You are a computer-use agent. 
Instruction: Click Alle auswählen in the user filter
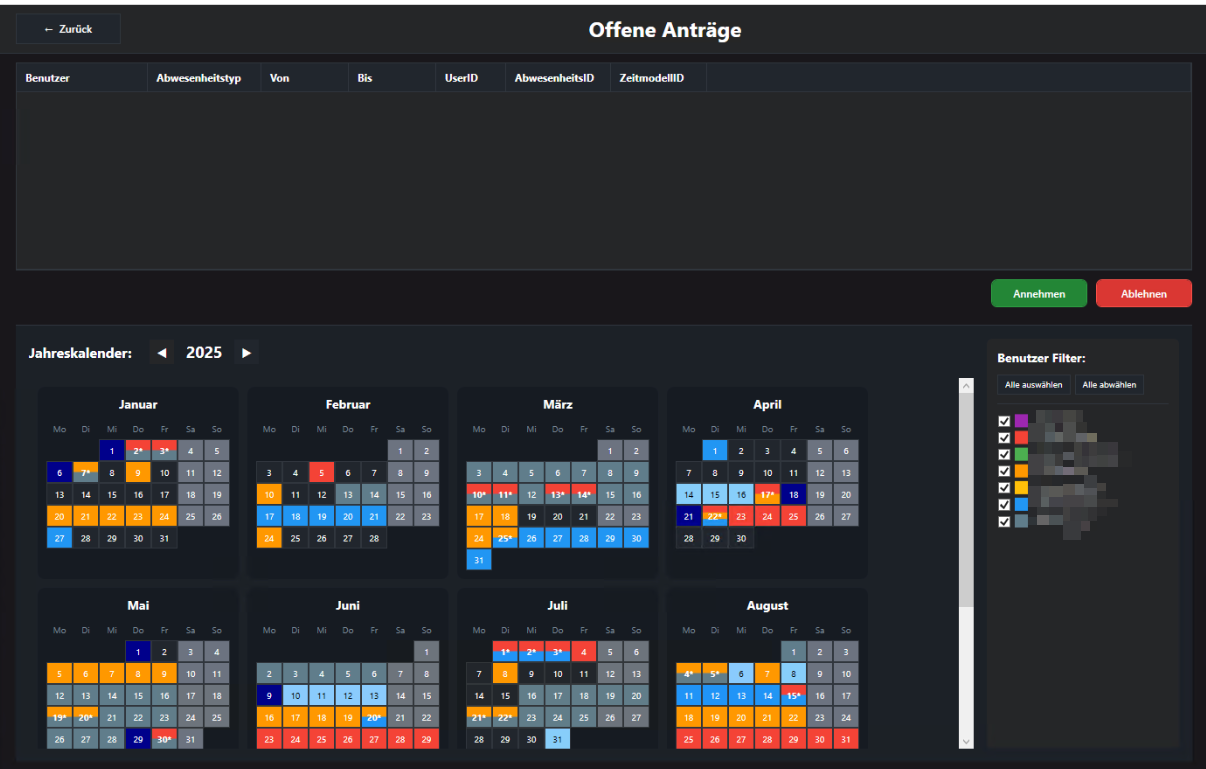pyautogui.click(x=1034, y=385)
